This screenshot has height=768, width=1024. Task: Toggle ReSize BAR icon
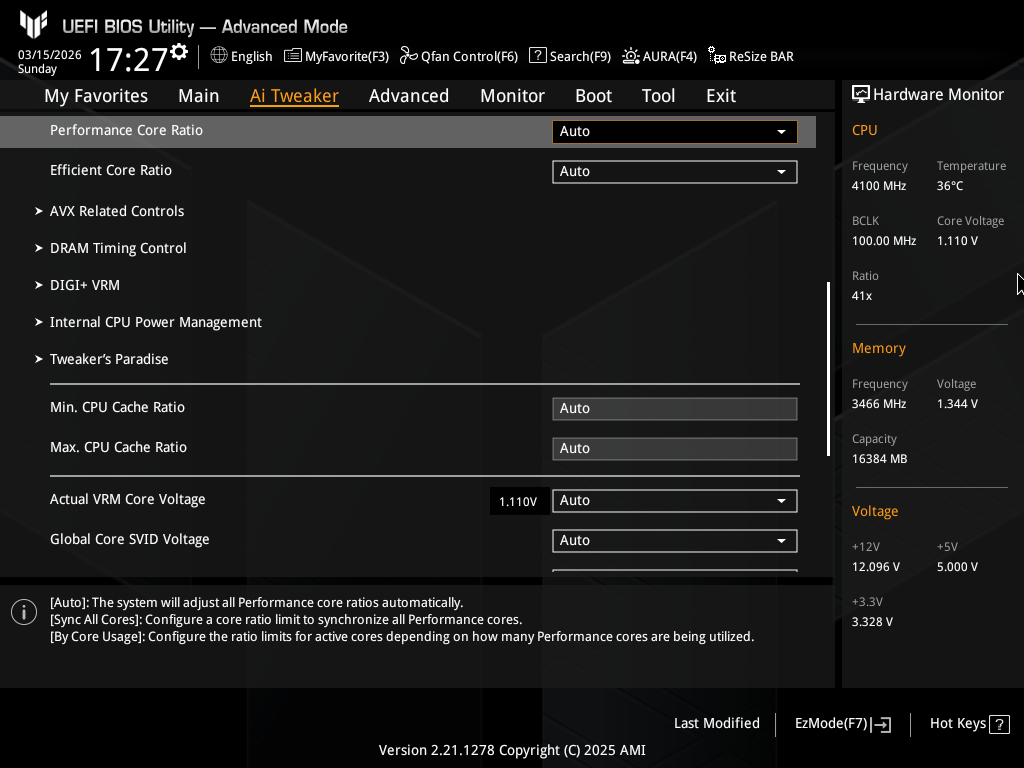pos(717,56)
